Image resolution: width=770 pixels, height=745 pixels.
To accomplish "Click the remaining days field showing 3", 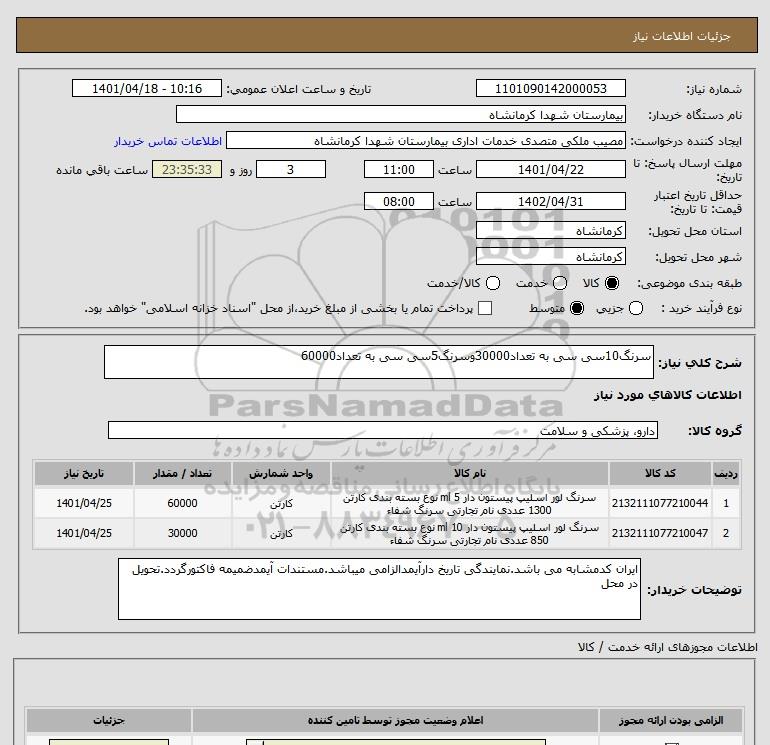I will point(291,169).
